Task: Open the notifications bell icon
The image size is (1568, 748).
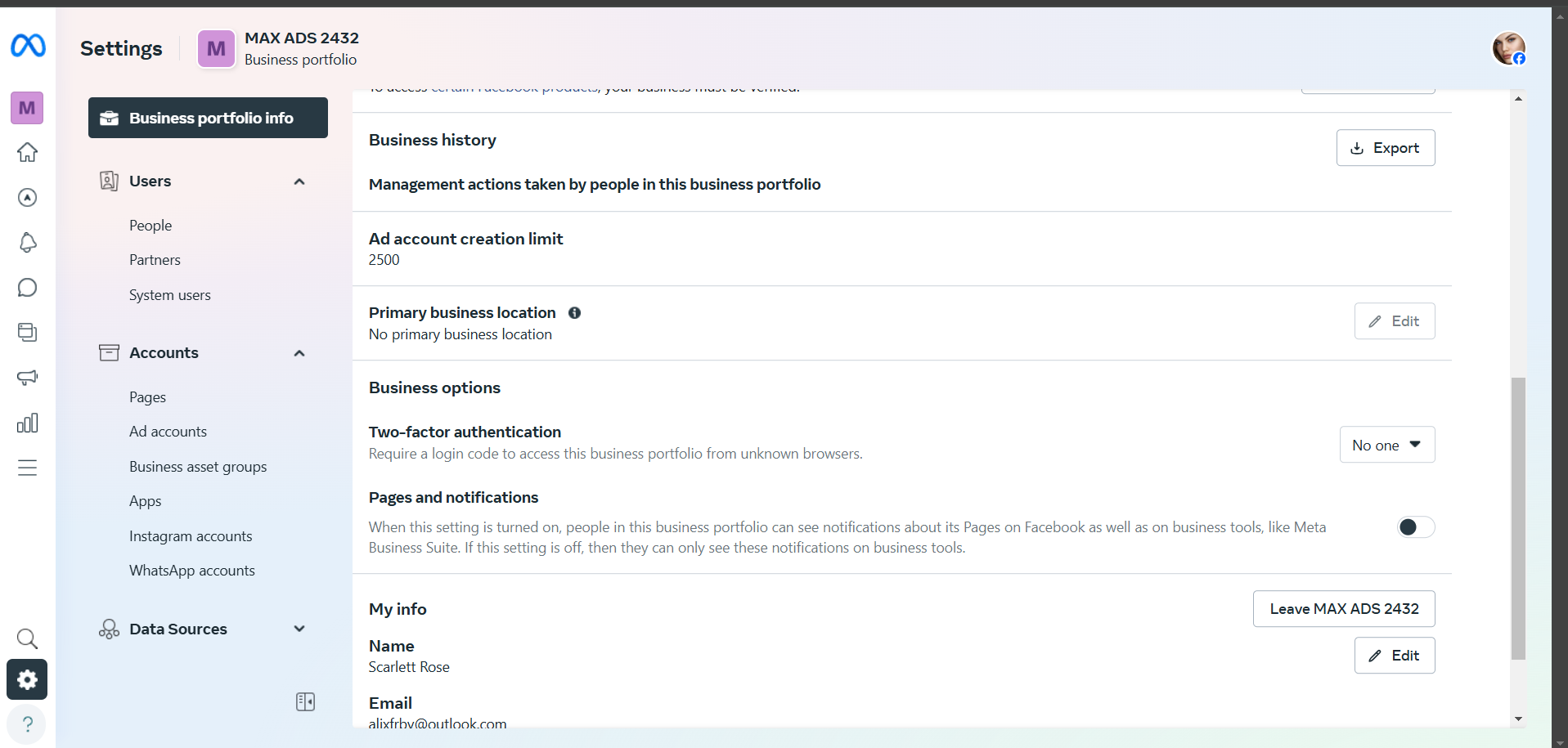Action: click(27, 243)
